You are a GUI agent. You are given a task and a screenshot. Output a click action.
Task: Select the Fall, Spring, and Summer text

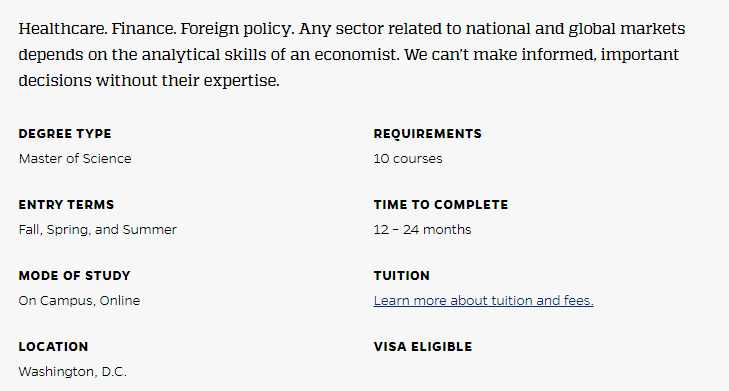coord(98,230)
